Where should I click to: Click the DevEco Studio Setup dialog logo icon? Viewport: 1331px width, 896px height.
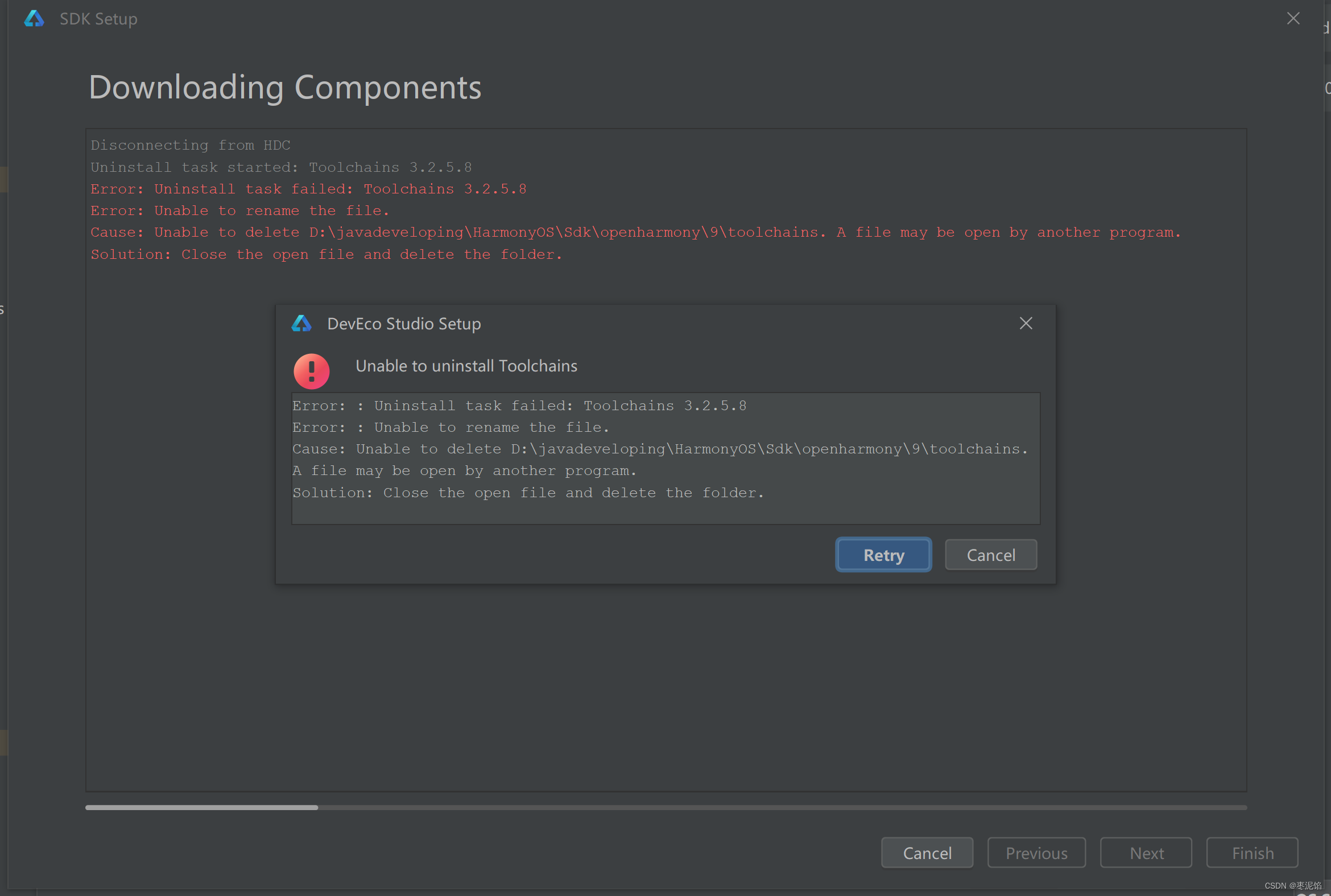pyautogui.click(x=301, y=324)
